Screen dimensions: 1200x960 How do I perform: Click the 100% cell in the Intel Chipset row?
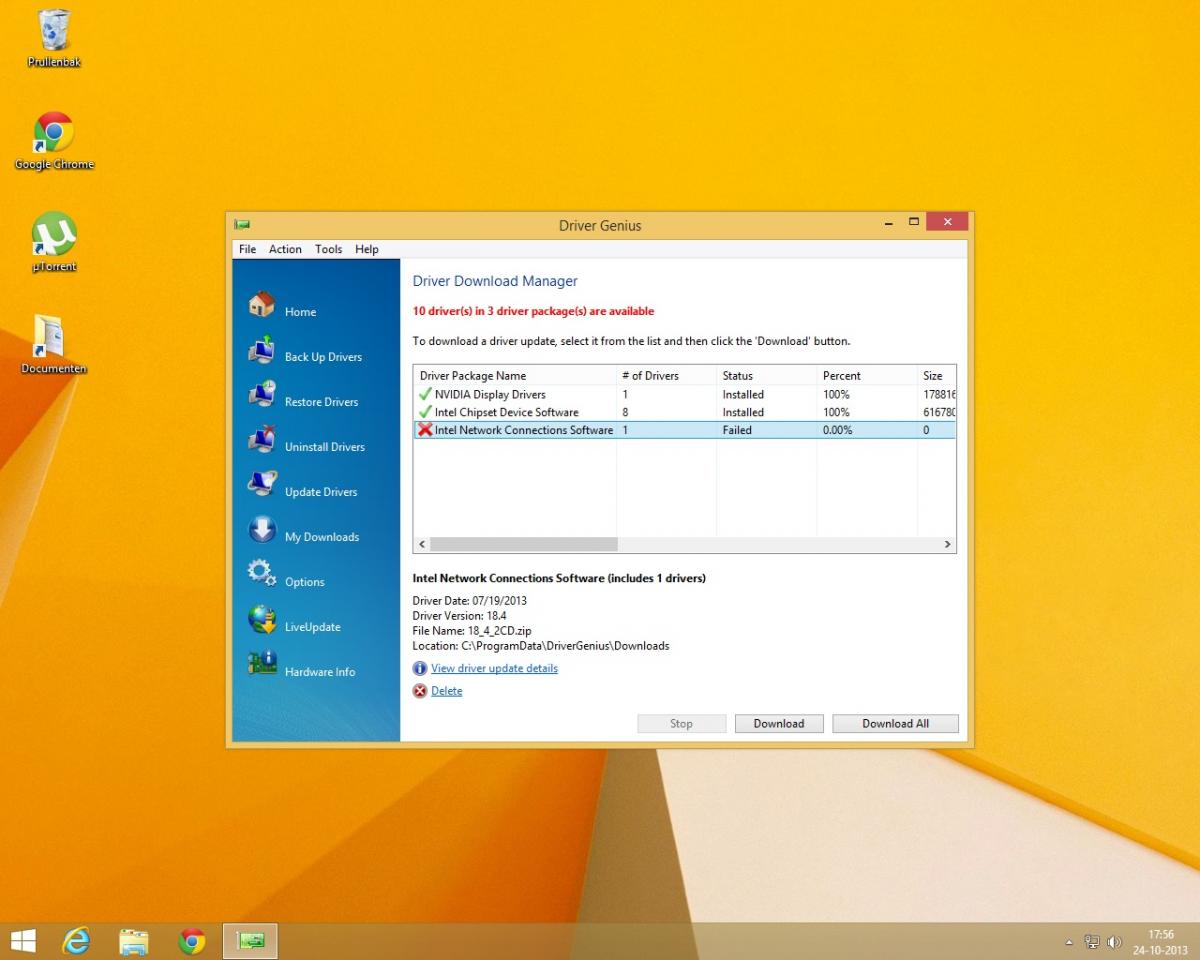point(836,412)
